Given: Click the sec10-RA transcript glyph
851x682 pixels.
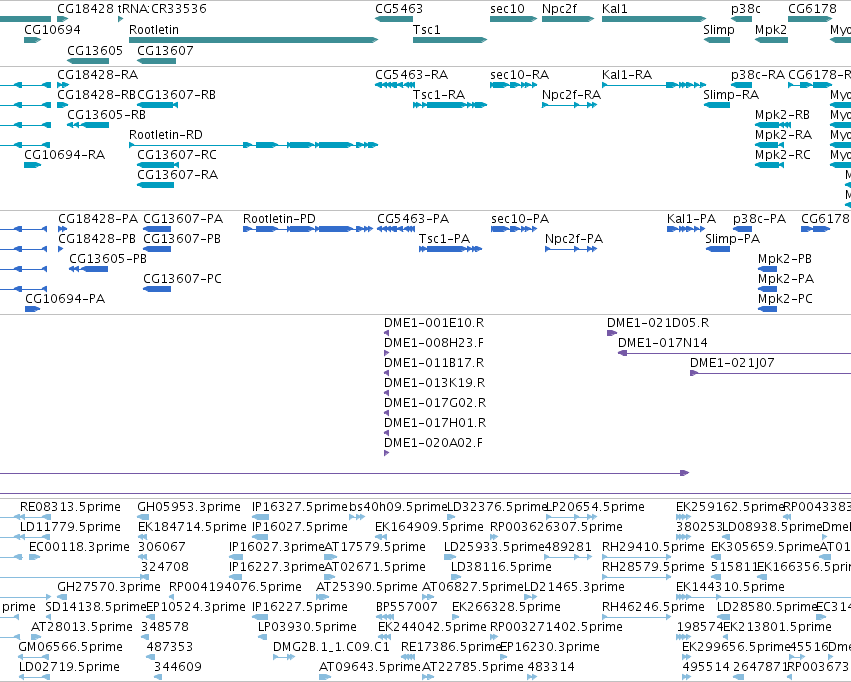Looking at the screenshot, I should pyautogui.click(x=513, y=85).
